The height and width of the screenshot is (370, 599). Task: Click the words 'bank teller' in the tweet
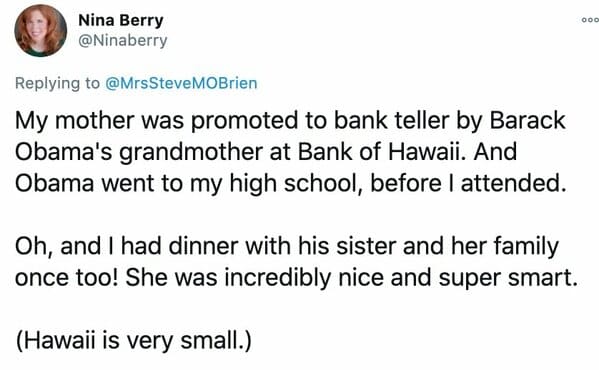[x=391, y=120]
